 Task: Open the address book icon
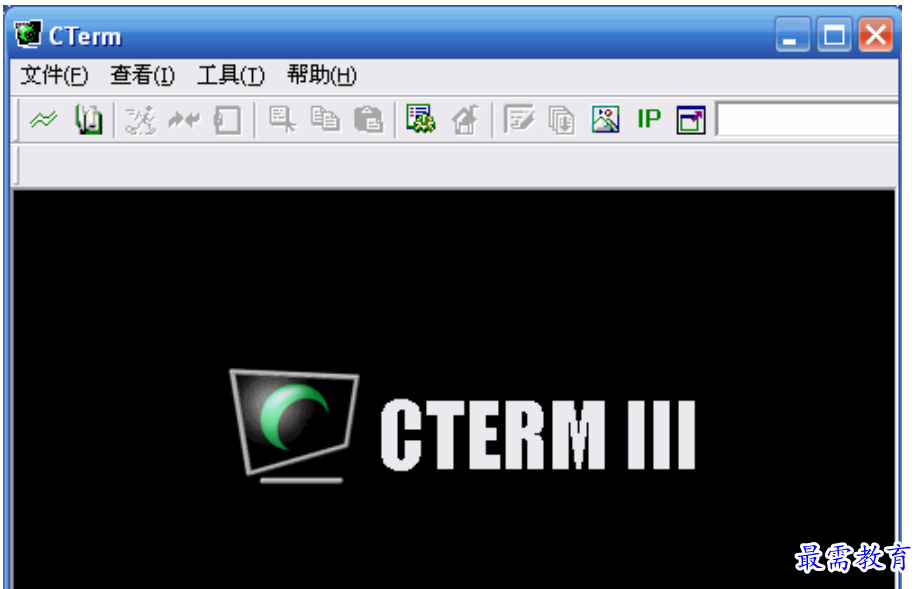tap(89, 120)
